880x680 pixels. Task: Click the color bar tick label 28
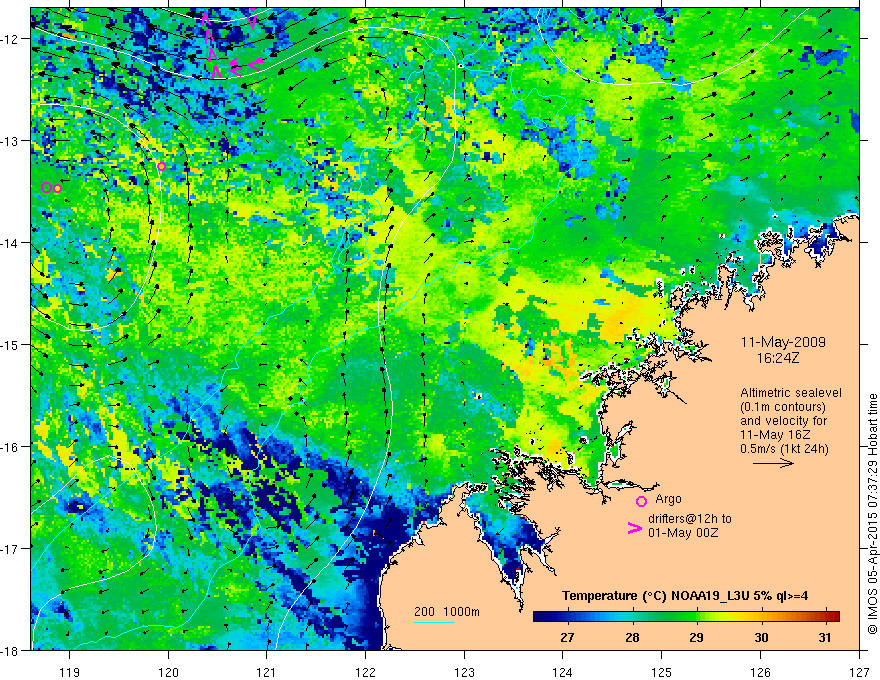pyautogui.click(x=632, y=637)
